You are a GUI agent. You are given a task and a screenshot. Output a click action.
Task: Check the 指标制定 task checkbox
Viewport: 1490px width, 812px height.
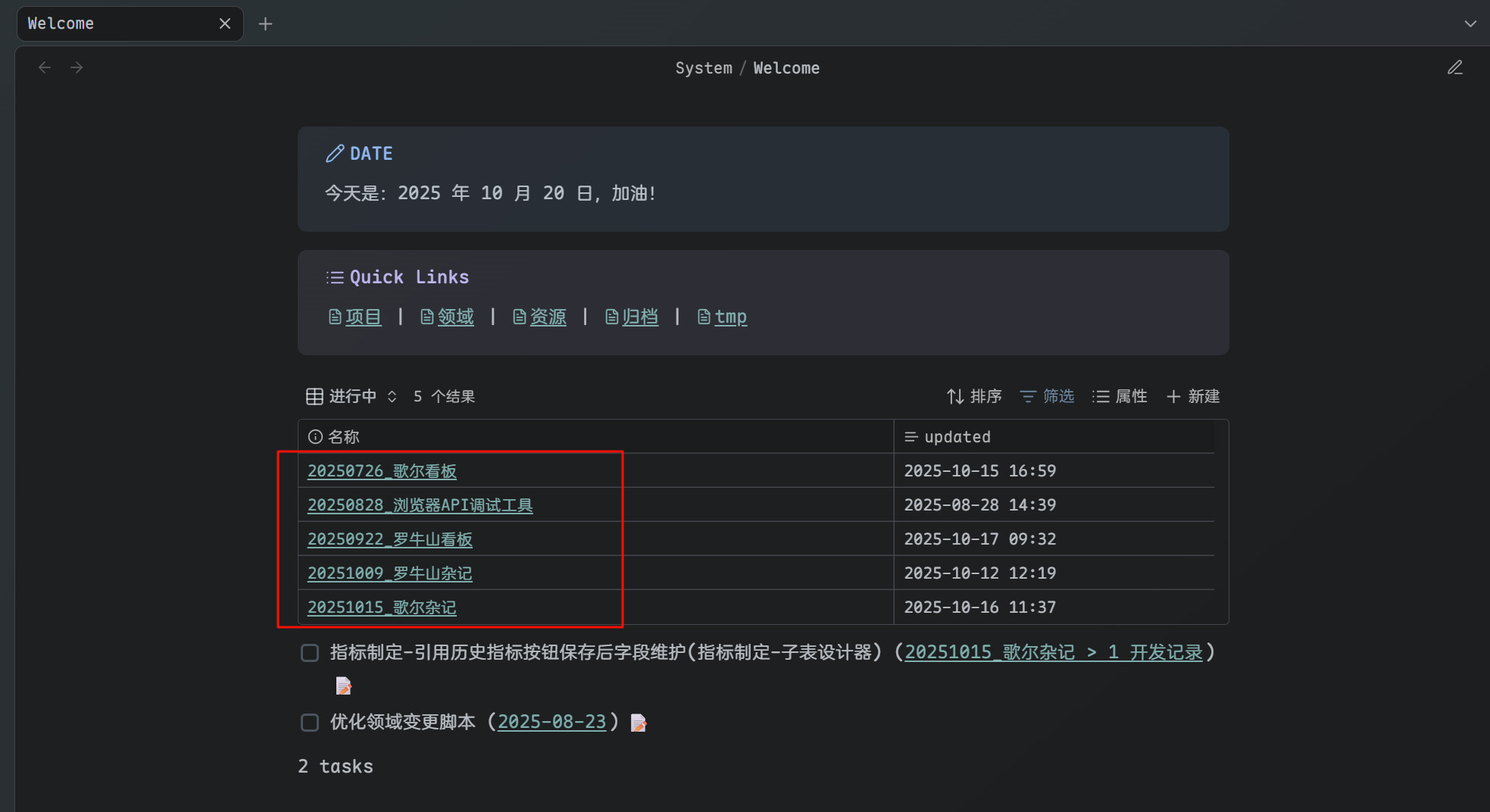click(x=310, y=653)
